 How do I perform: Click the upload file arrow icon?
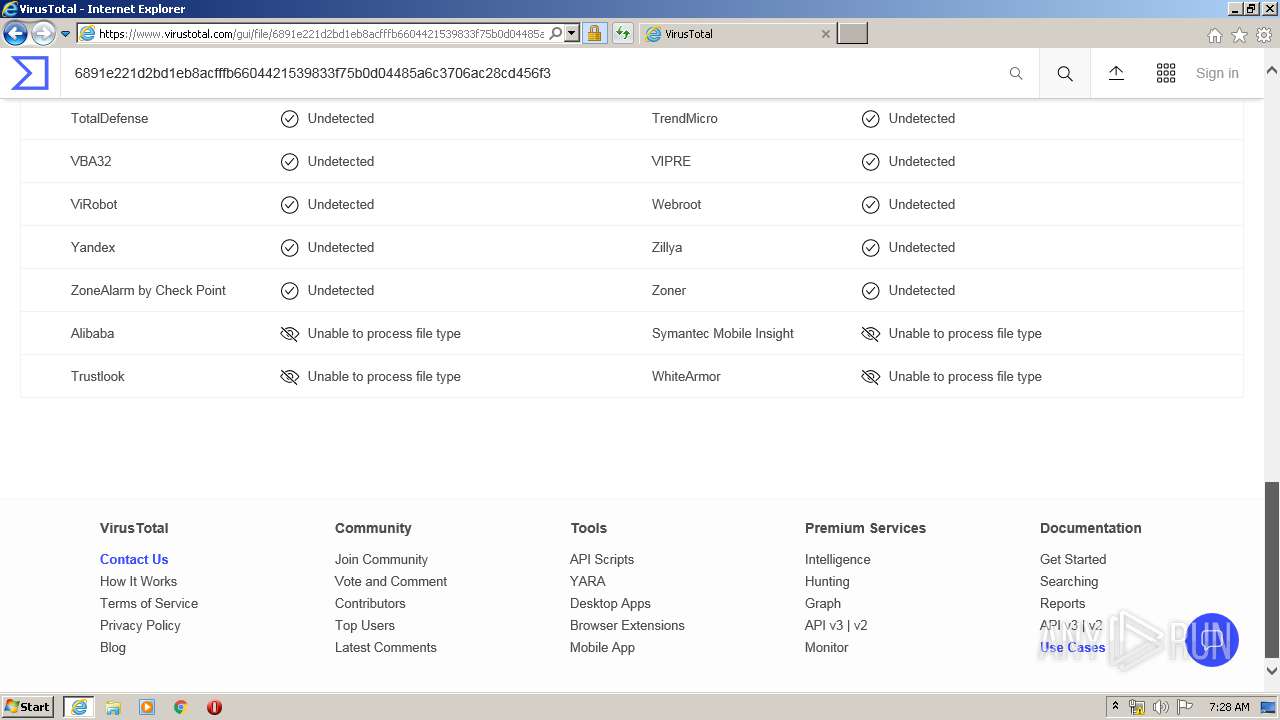1116,73
